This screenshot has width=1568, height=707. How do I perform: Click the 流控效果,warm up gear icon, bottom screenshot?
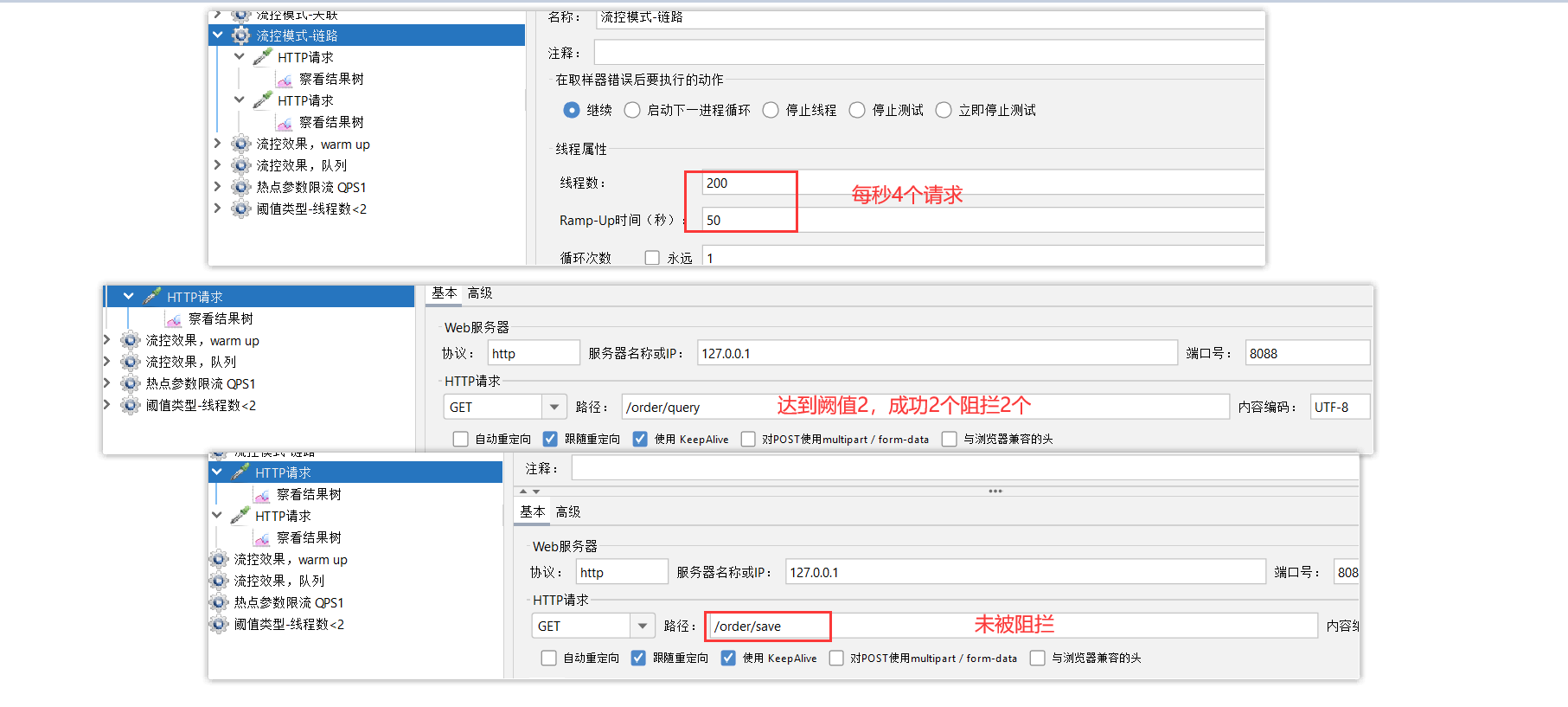click(219, 559)
